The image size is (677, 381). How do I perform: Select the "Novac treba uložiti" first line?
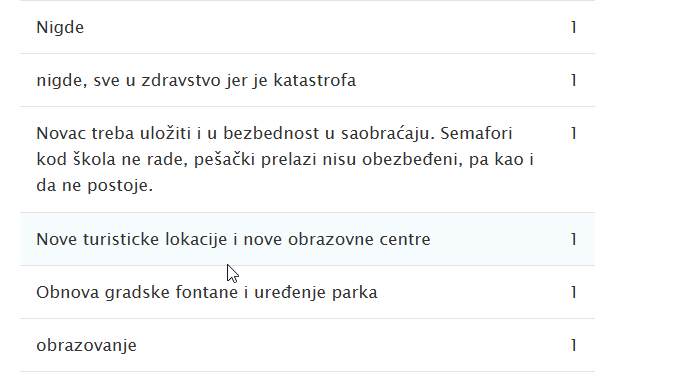[x=274, y=133]
